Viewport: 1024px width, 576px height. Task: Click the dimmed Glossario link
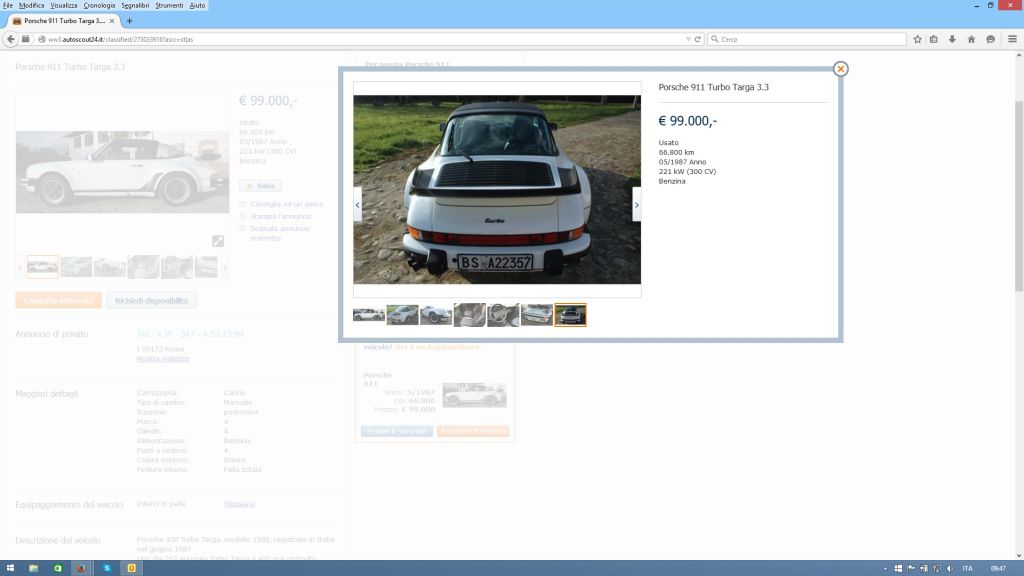(x=240, y=504)
